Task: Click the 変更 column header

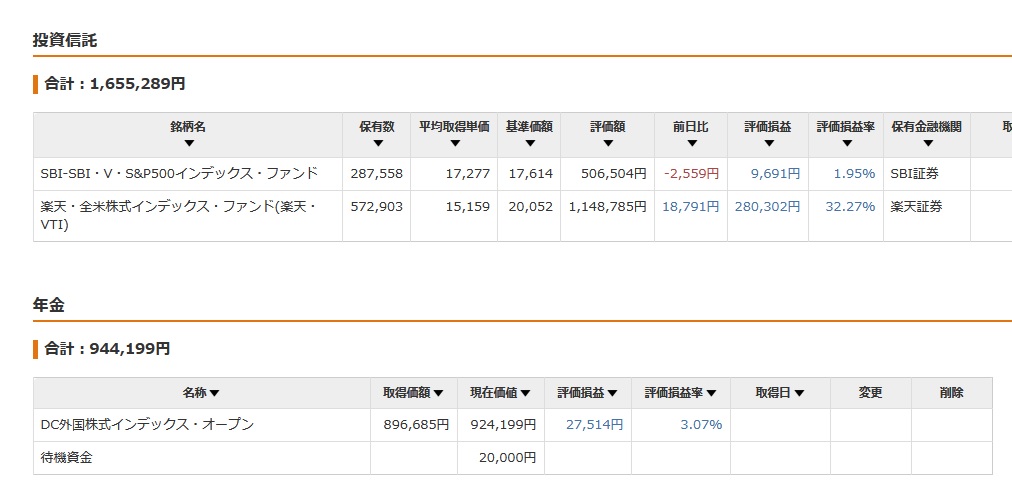Action: 871,393
